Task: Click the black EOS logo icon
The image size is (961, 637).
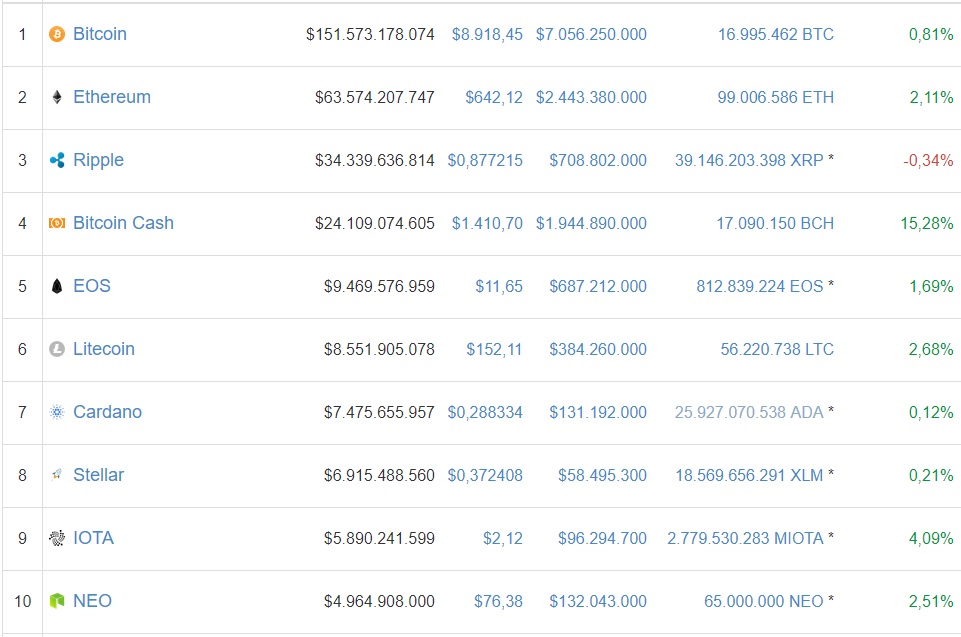Action: tap(57, 286)
